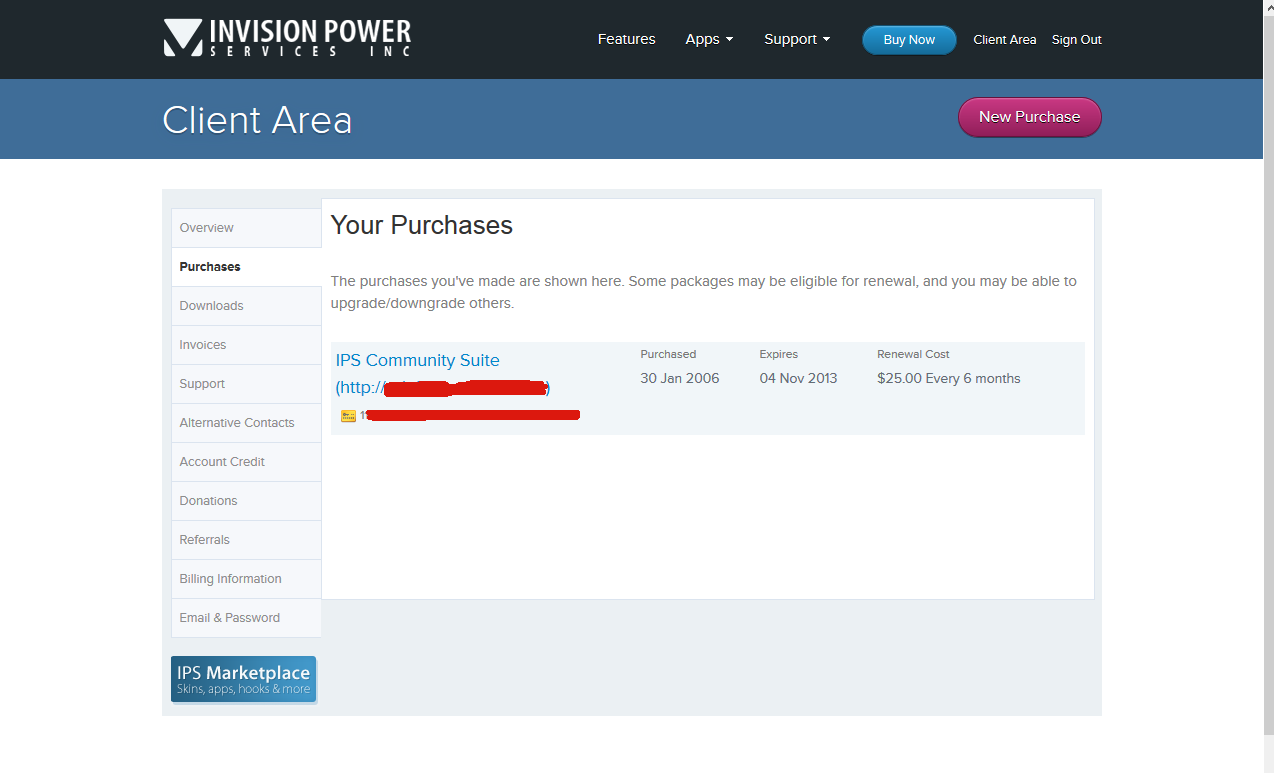Viewport: 1274px width, 773px height.
Task: Open the Features page
Action: [x=626, y=39]
